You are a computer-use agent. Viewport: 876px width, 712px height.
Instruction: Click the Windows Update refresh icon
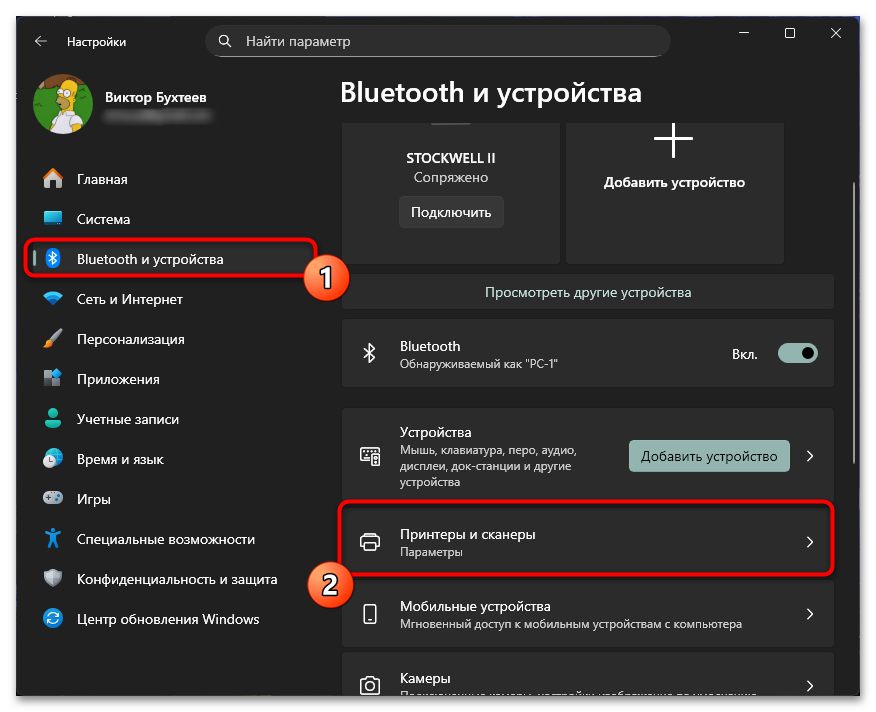click(53, 619)
